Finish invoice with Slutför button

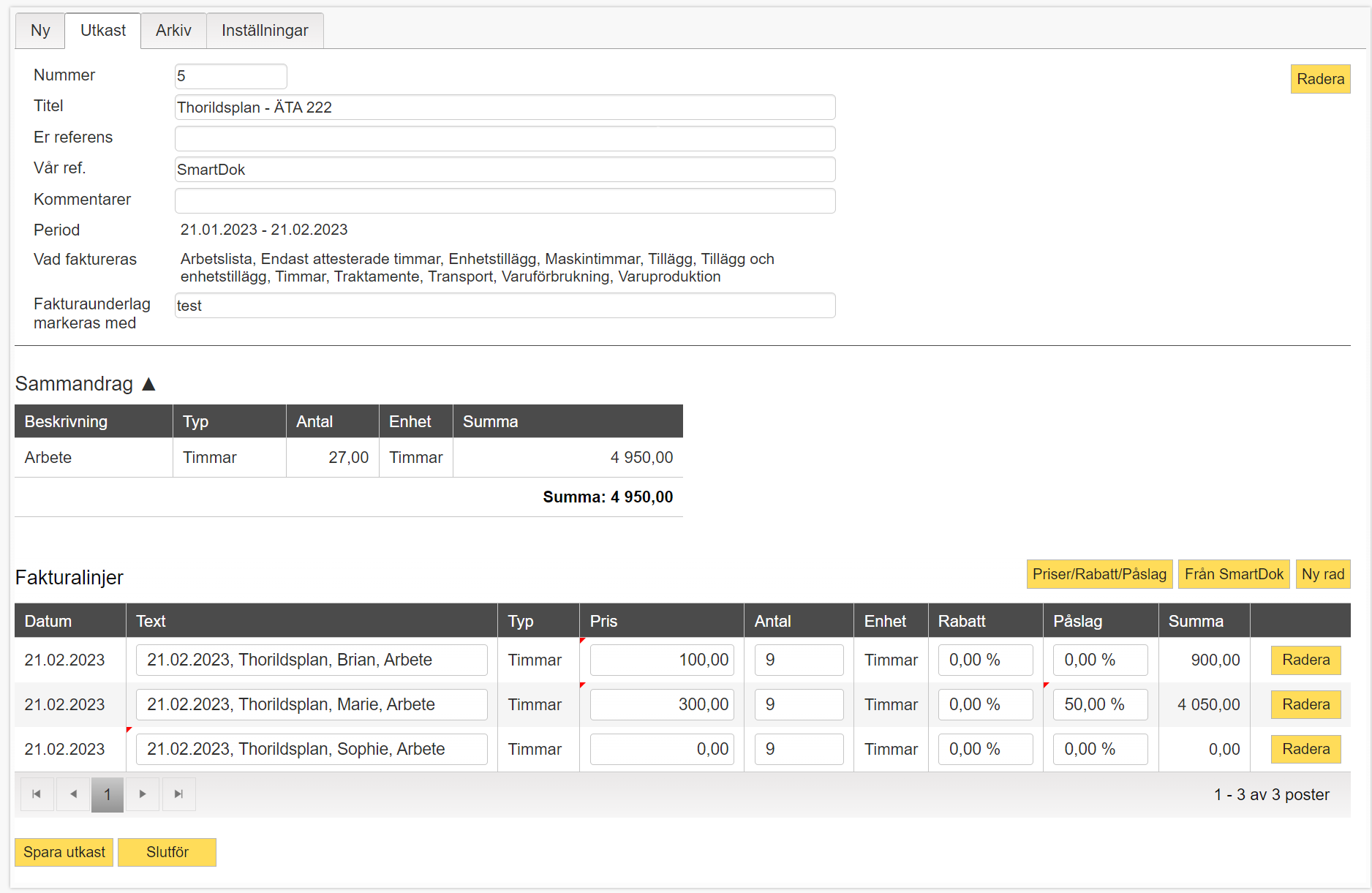click(x=167, y=852)
